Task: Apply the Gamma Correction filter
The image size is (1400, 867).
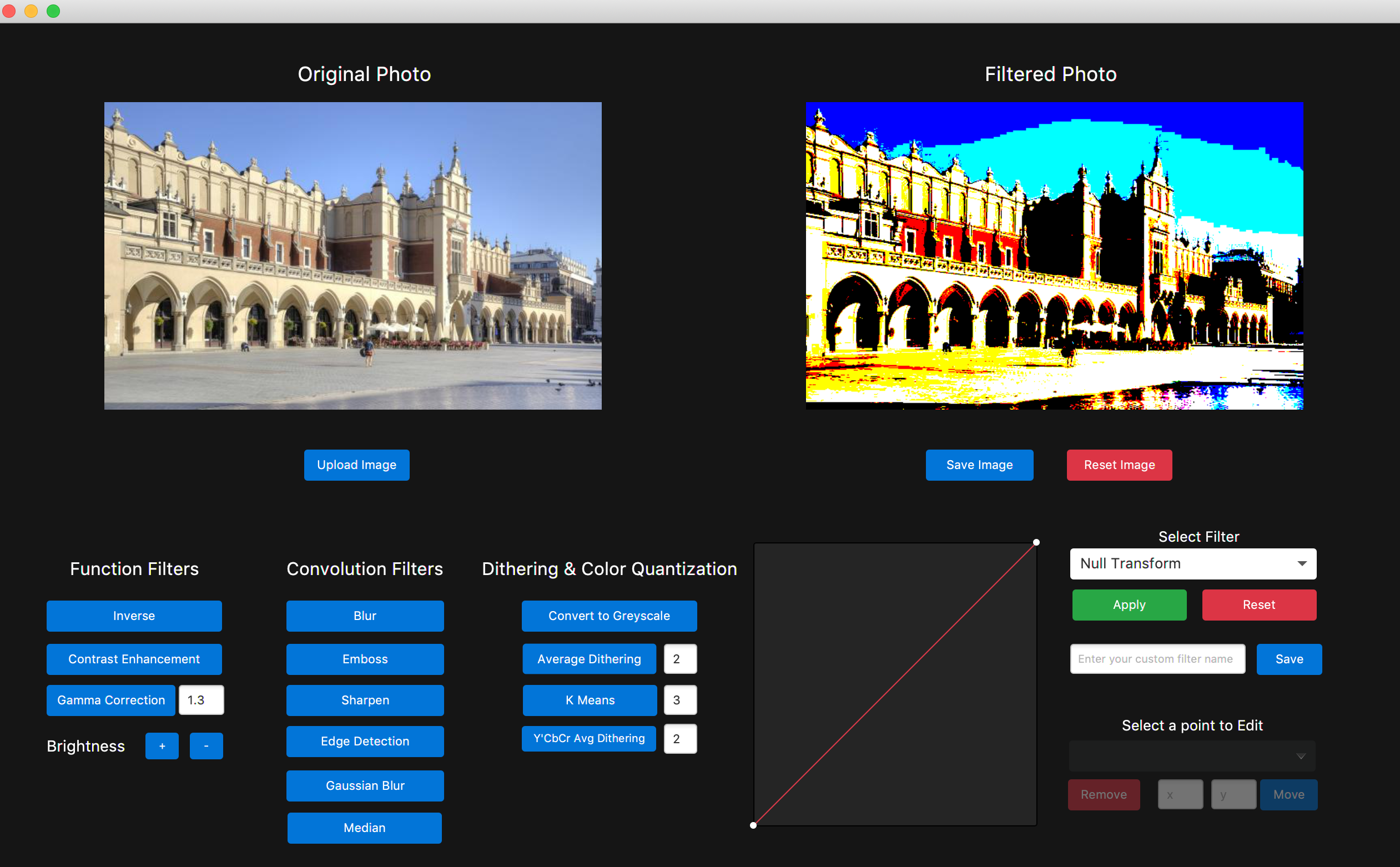Action: coord(110,700)
